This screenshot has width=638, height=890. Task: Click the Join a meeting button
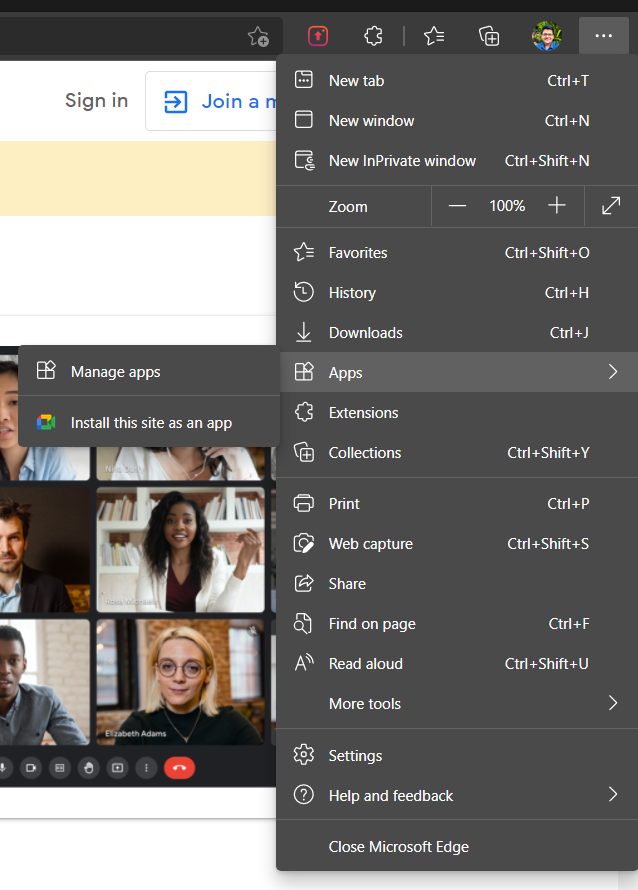pyautogui.click(x=211, y=101)
